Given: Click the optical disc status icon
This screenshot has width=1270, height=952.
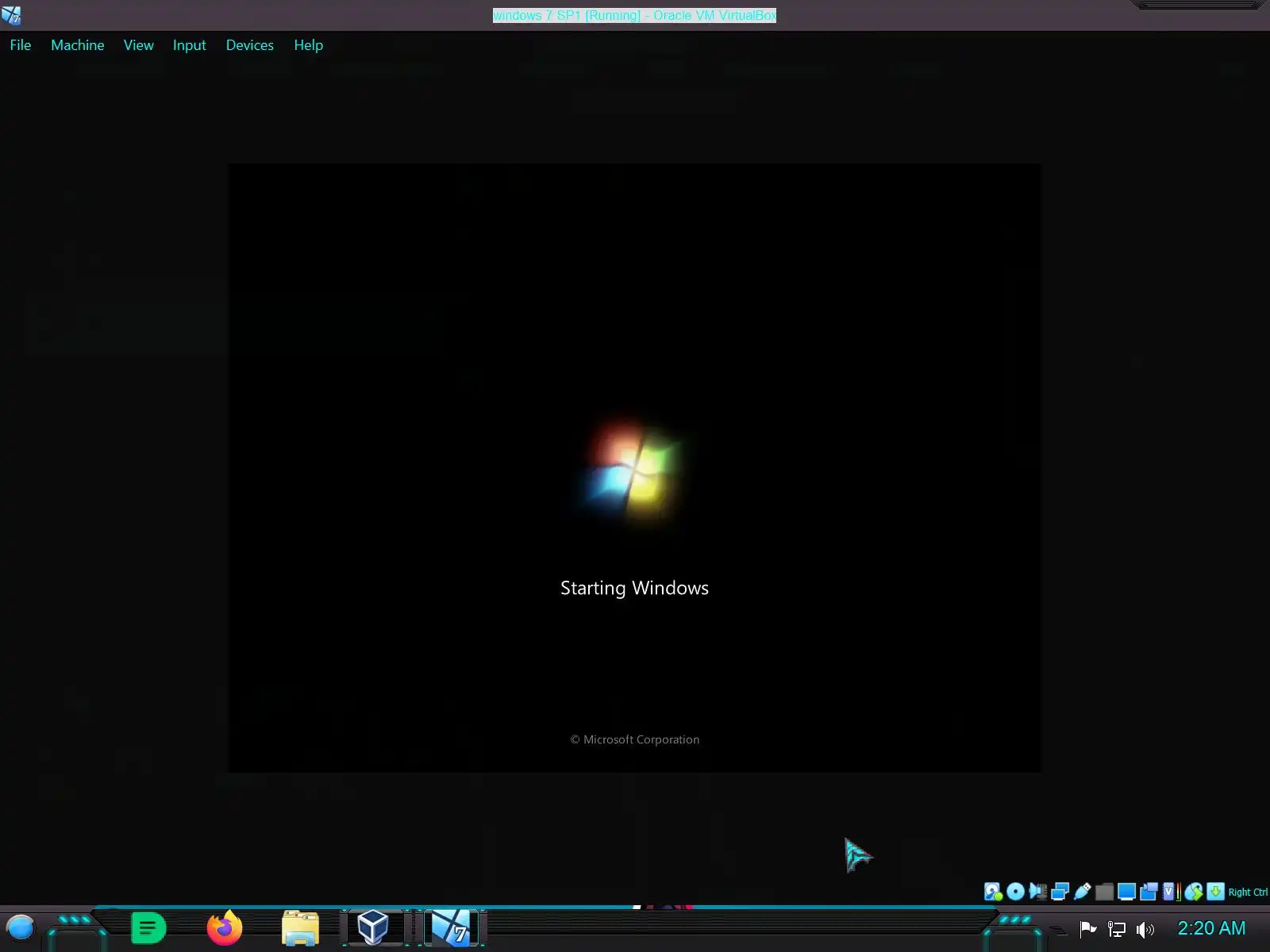Looking at the screenshot, I should (1015, 892).
